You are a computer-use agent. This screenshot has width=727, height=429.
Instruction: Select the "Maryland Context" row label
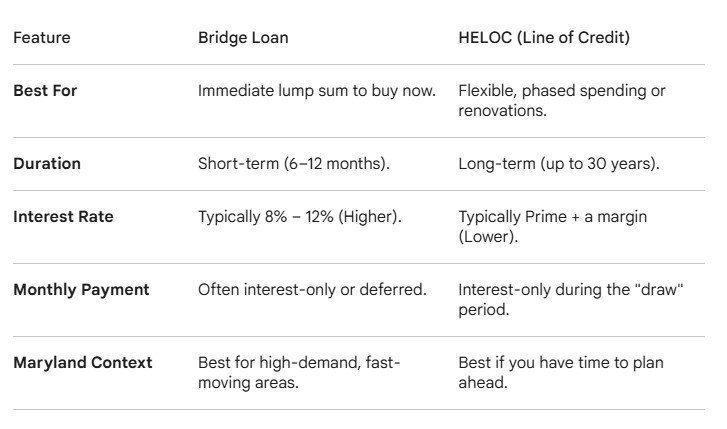click(83, 362)
